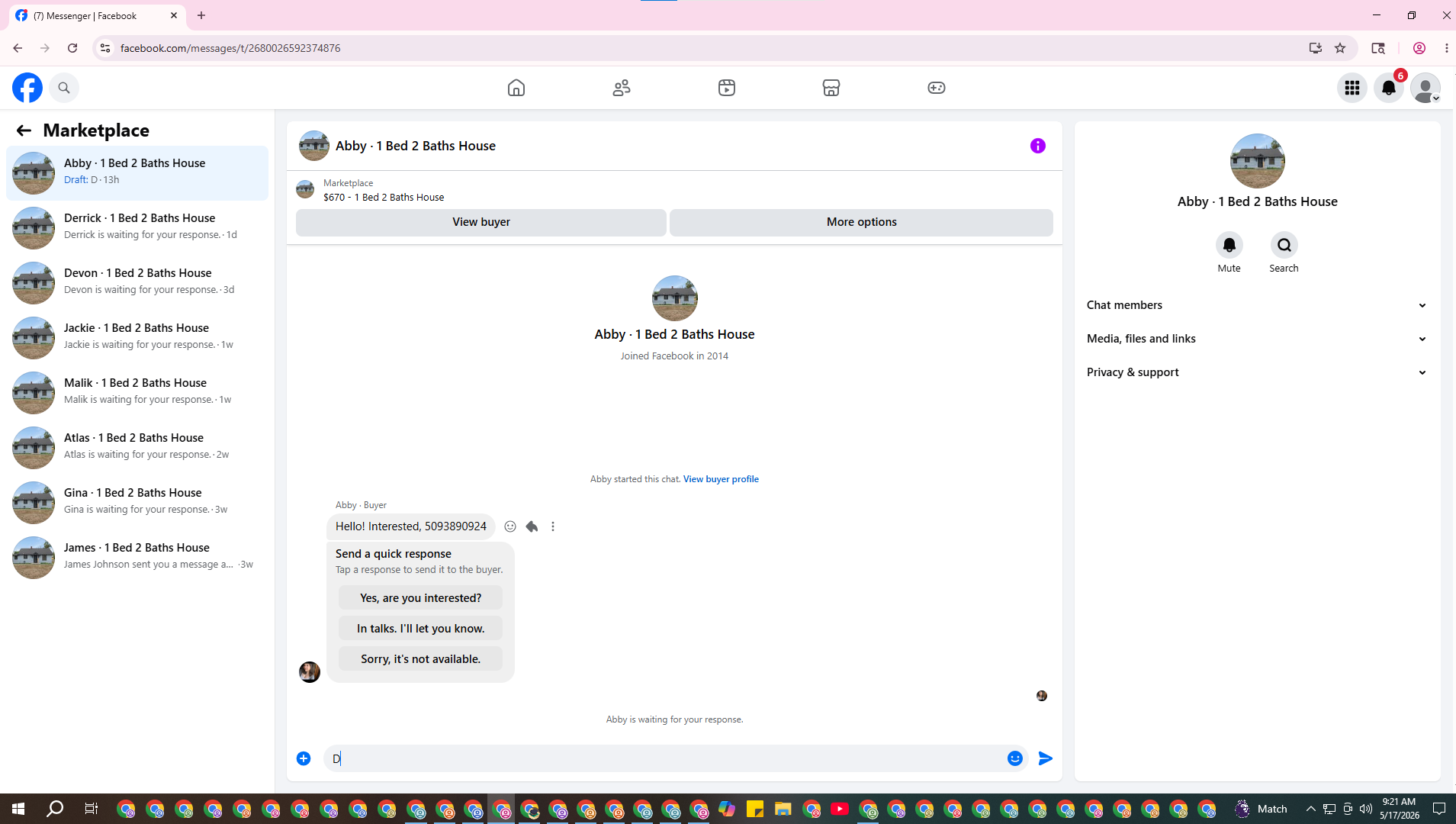Screen dimensions: 1456x824
Task: Open the Chrome profile icon
Action: pyautogui.click(x=1419, y=48)
